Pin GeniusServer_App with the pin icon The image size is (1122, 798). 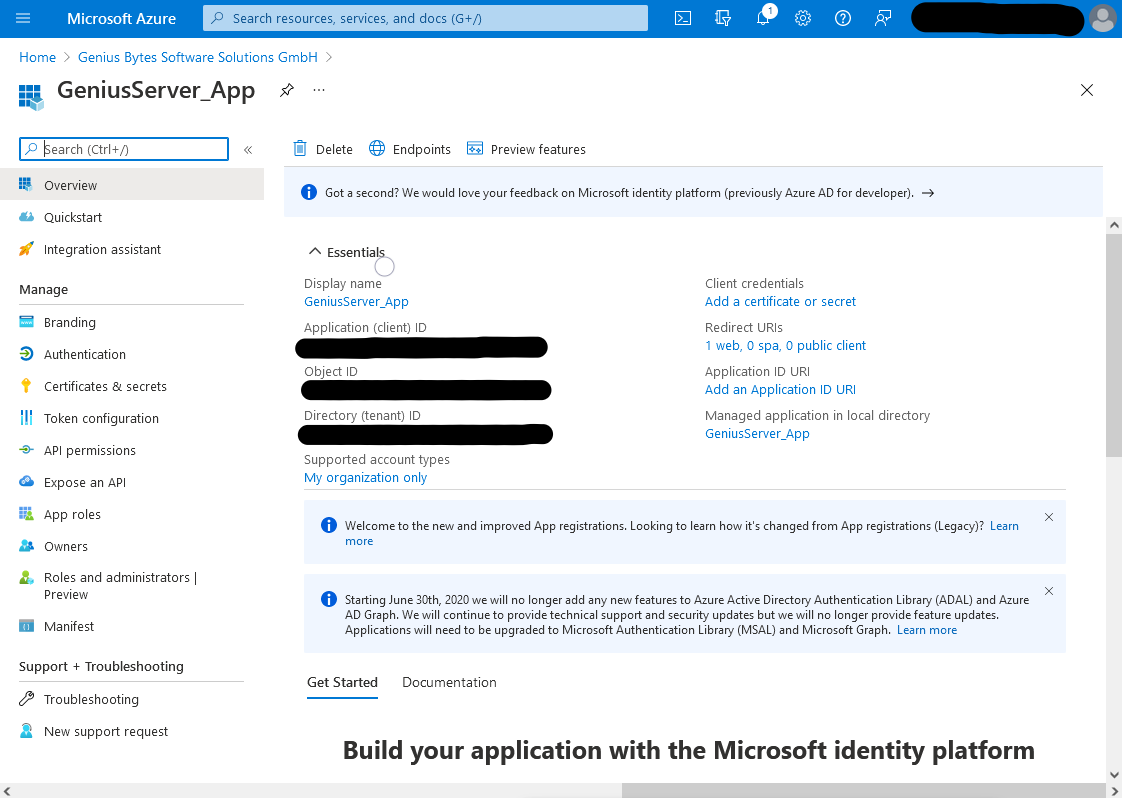[287, 90]
